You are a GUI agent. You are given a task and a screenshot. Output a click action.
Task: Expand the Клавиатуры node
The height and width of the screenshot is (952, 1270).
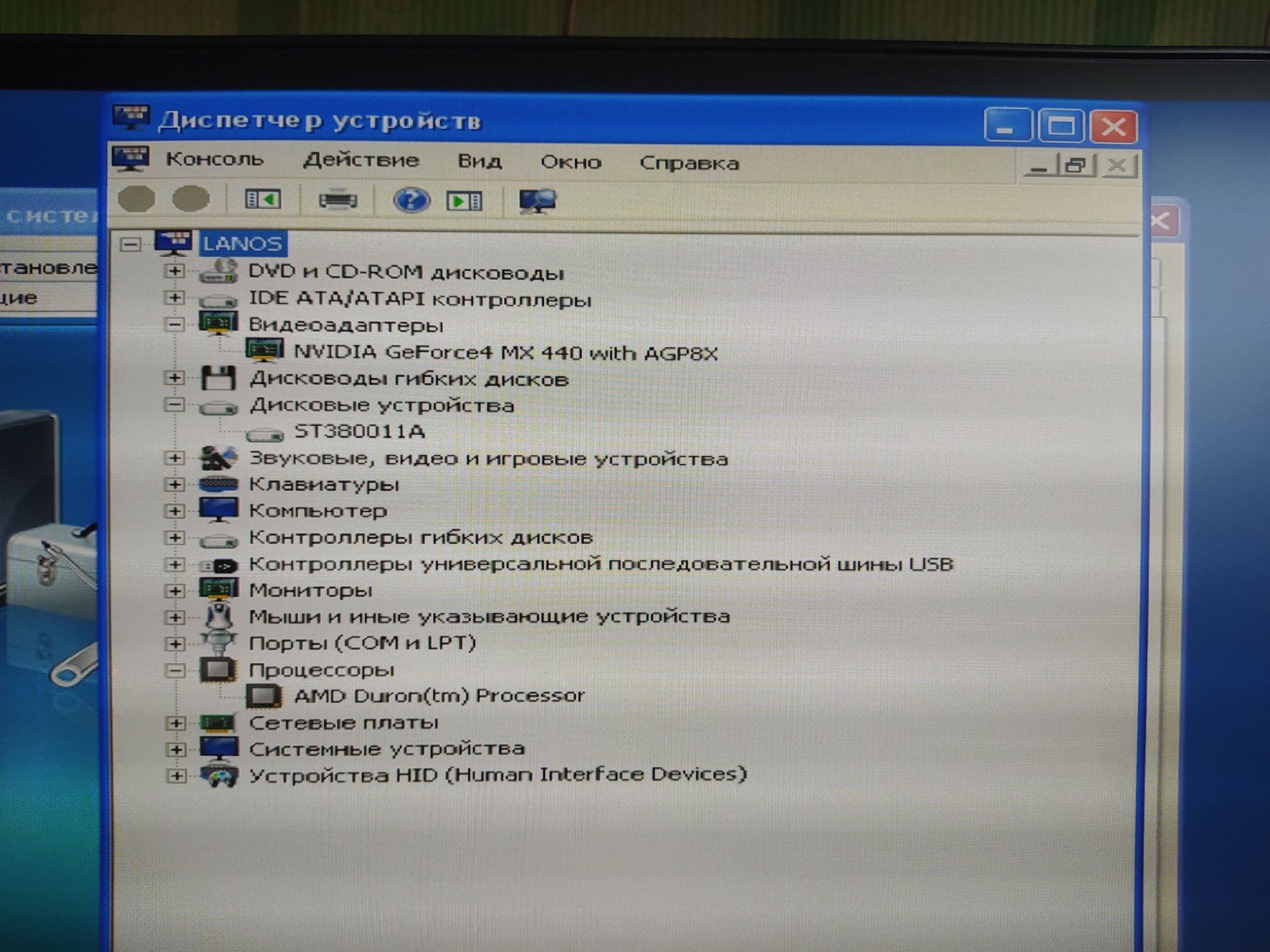[x=175, y=484]
